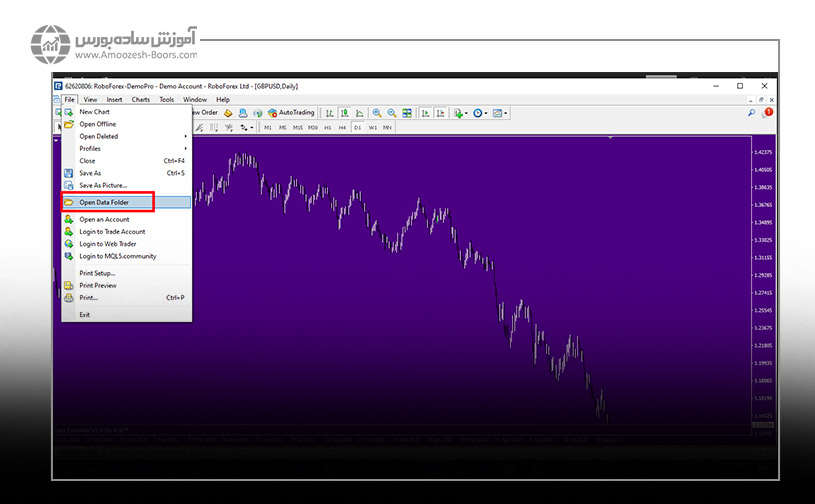Click Login to Trade Account
Screen dimensions: 815x504
point(112,231)
